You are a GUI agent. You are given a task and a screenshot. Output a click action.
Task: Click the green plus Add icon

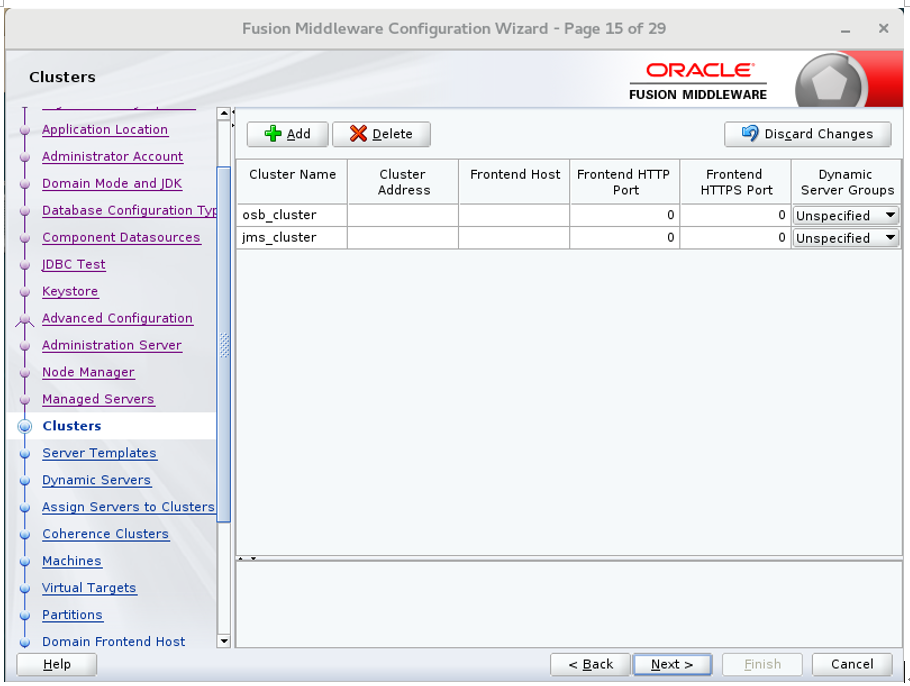coord(273,133)
